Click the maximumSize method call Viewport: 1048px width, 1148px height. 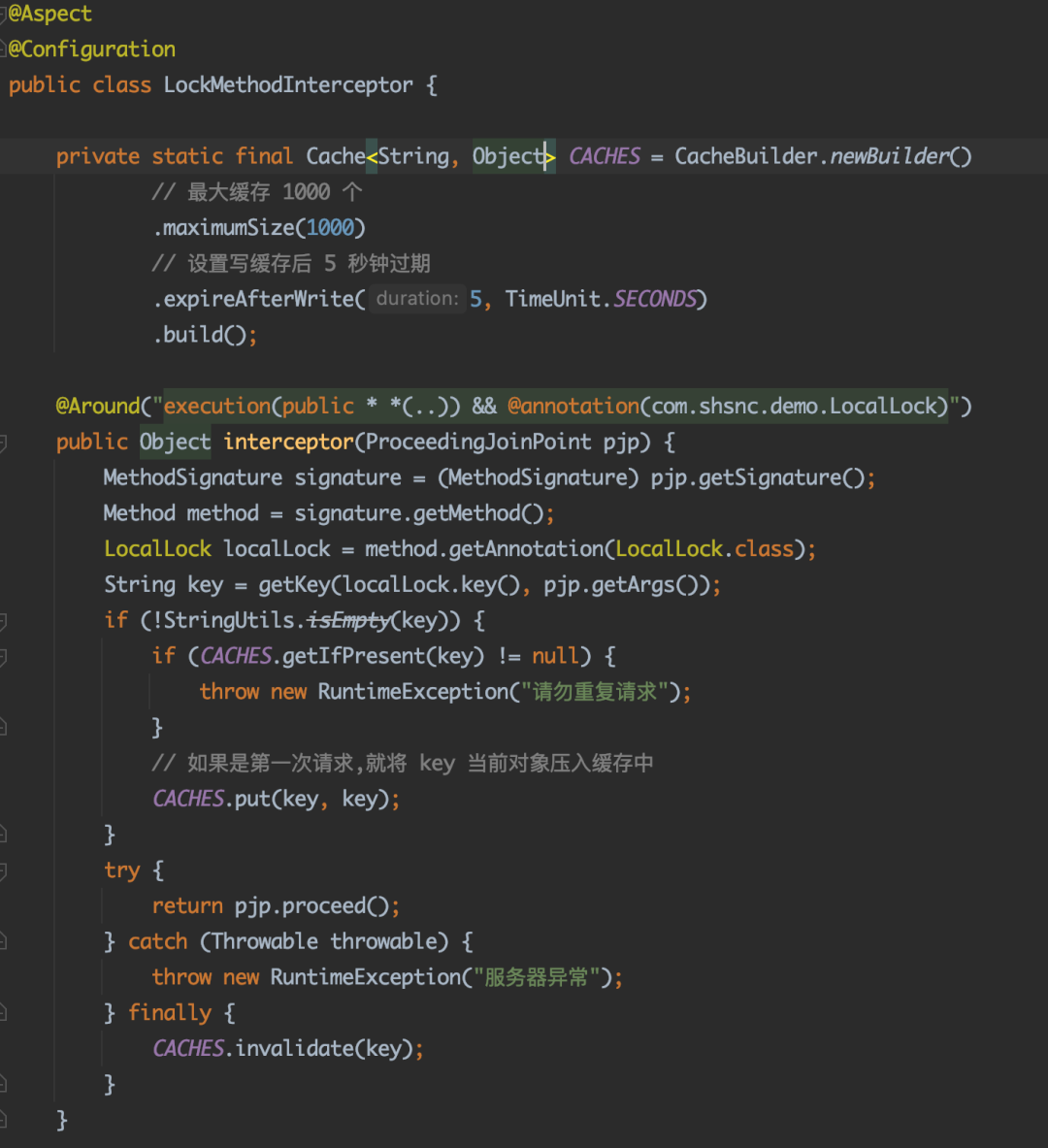pos(228,228)
